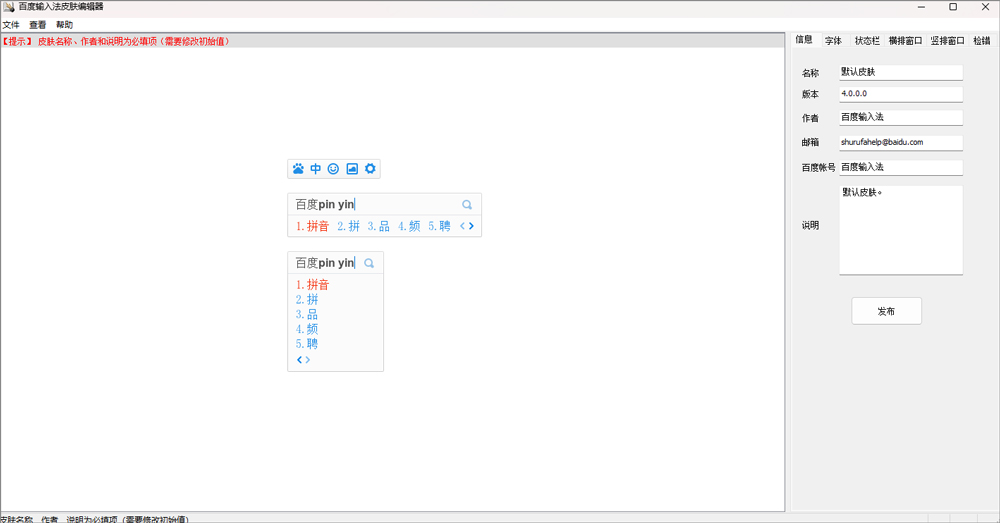Open the gear settings icon on status bar
Viewport: 1000px width, 523px height.
[x=370, y=169]
